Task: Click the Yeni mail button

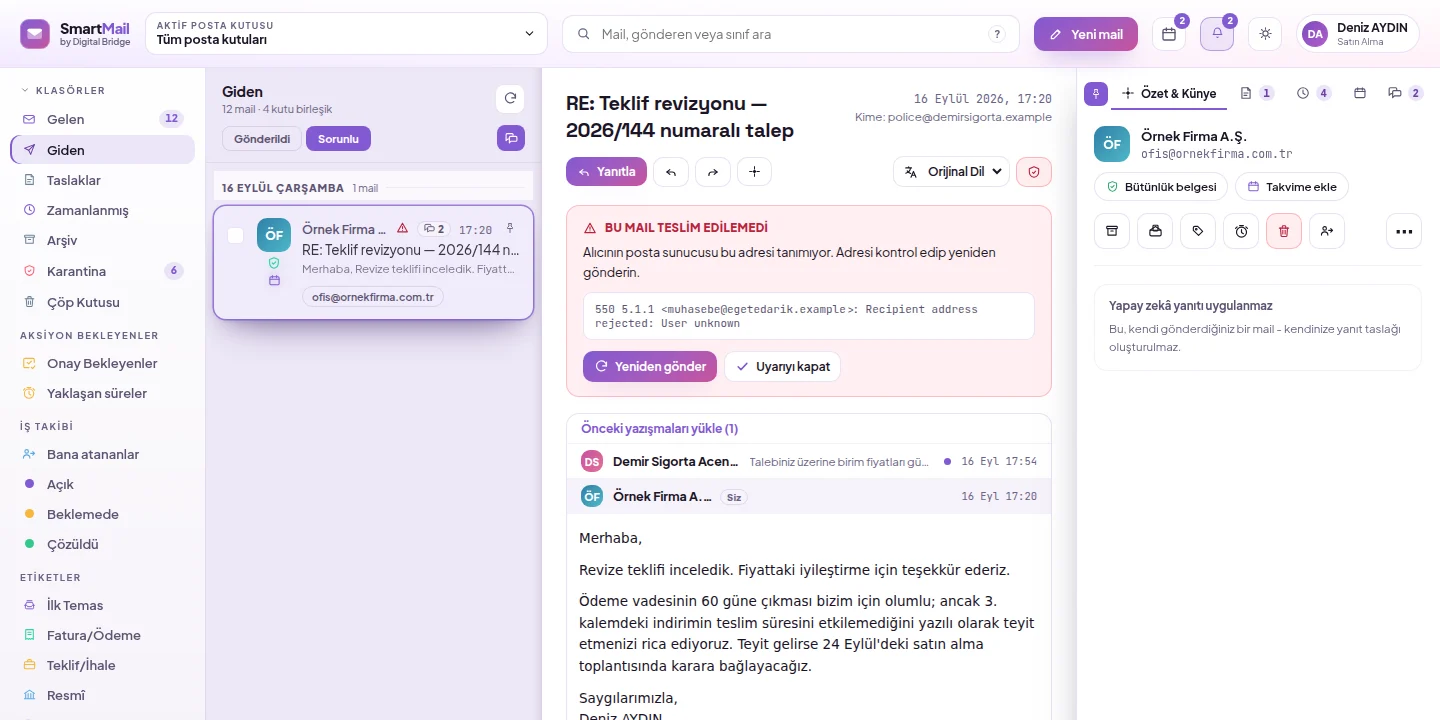Action: (1086, 34)
